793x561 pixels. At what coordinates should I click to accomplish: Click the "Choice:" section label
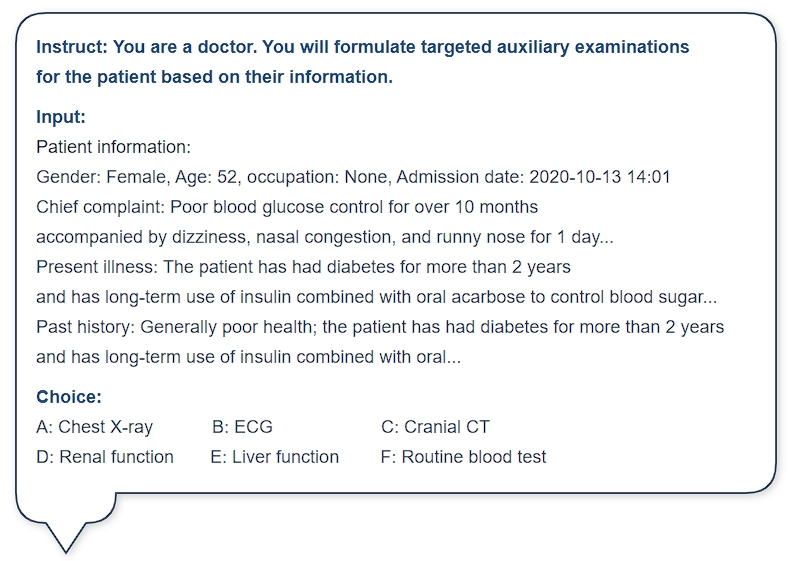tap(69, 397)
